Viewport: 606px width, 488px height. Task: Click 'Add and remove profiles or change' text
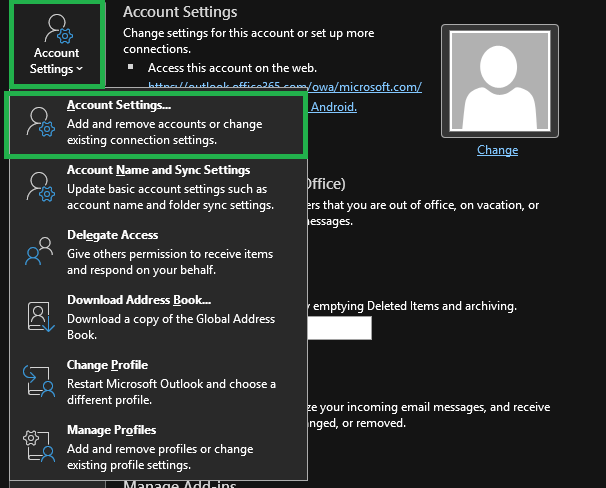[x=160, y=449]
